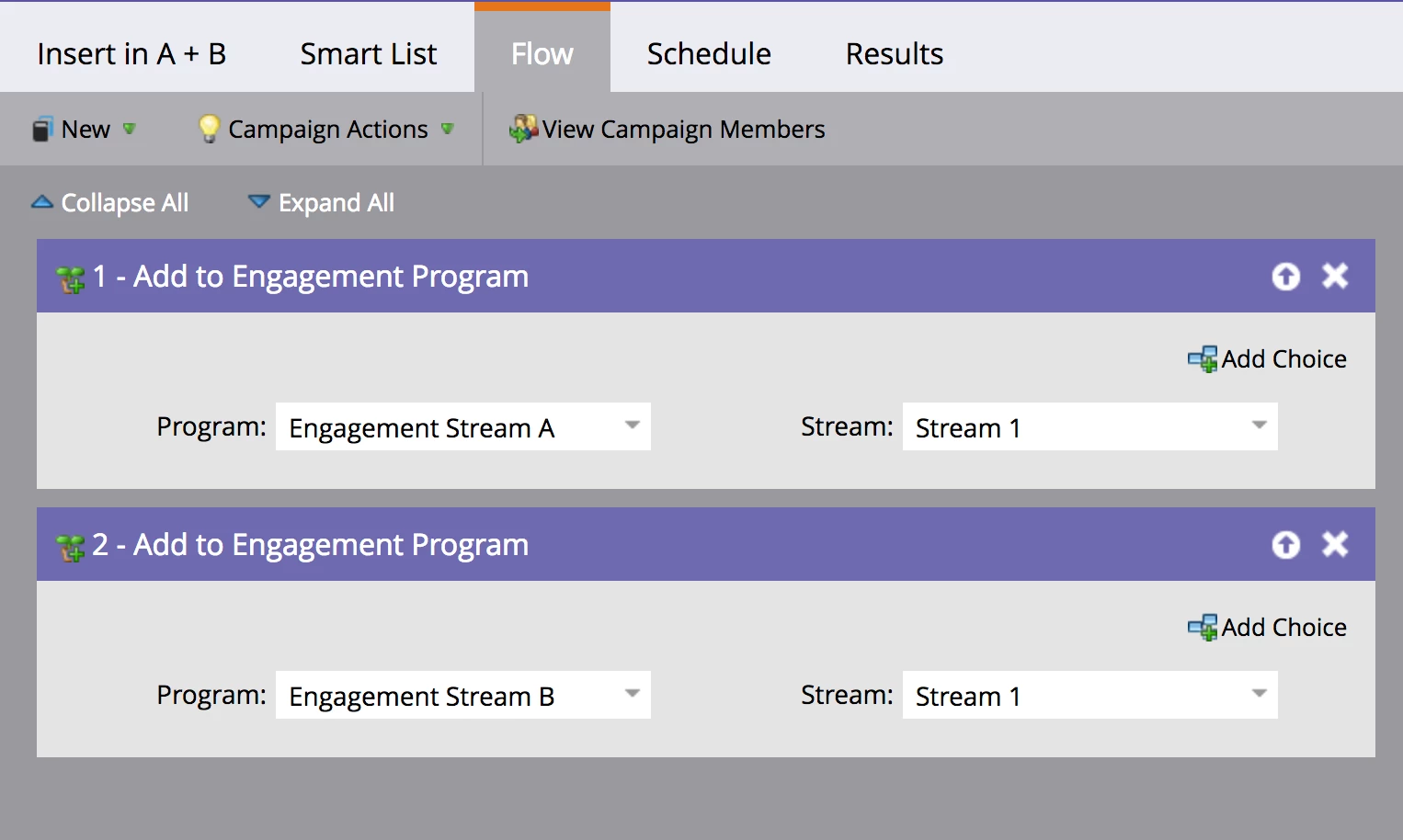Switch to the Smart List tab

(369, 54)
